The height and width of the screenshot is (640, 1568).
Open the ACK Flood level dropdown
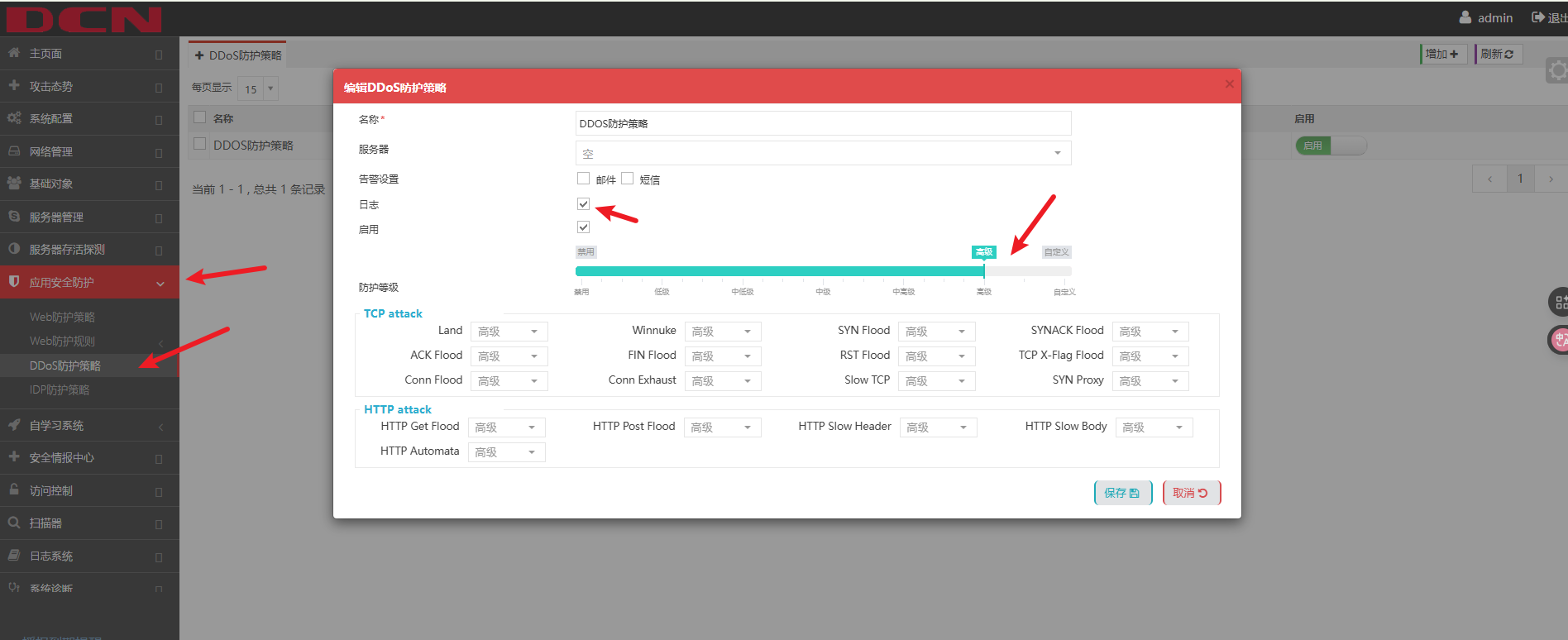[x=509, y=356]
